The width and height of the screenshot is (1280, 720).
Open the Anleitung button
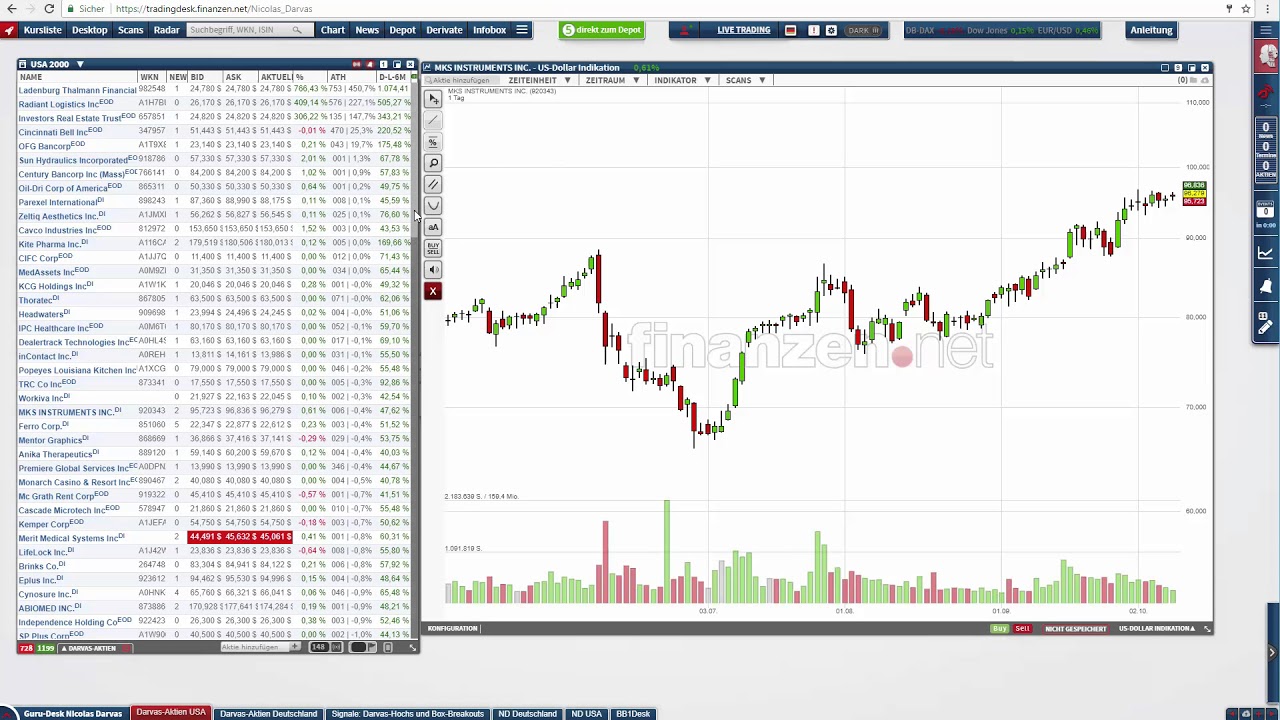(1151, 30)
